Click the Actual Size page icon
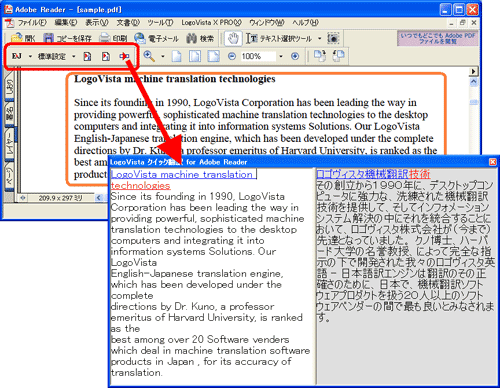The image size is (500, 388). click(177, 56)
